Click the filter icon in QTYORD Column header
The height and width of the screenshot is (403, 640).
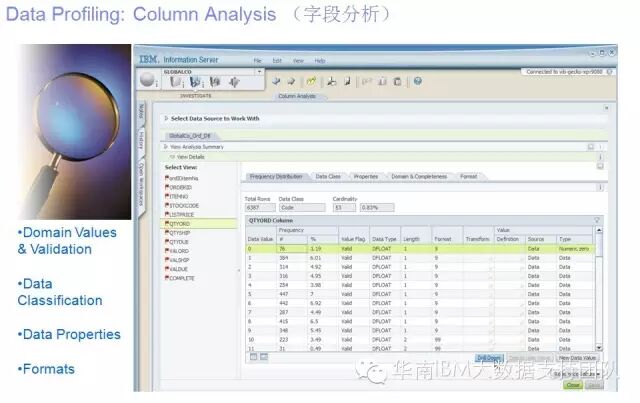click(597, 220)
